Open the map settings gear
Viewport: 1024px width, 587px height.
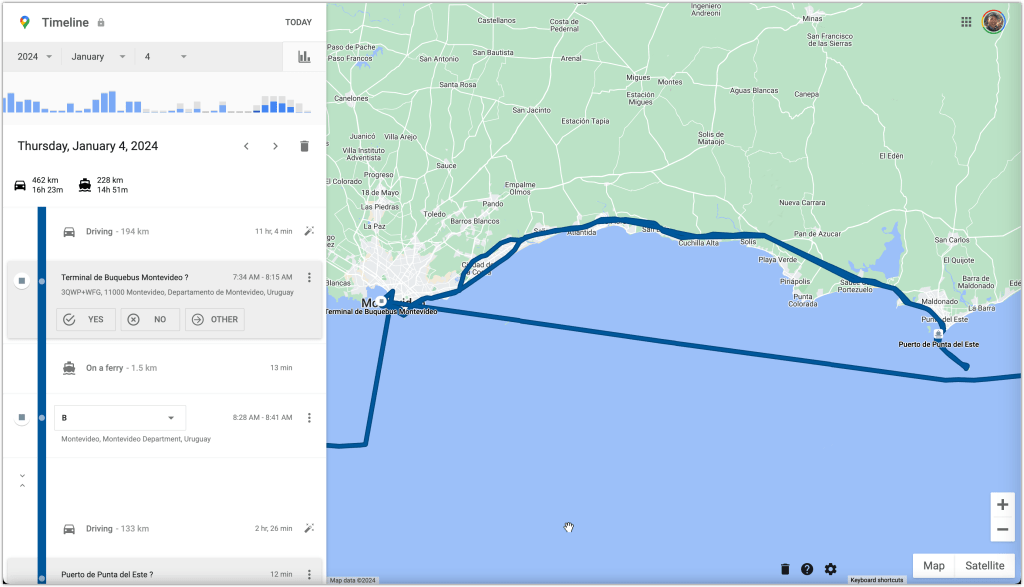830,569
